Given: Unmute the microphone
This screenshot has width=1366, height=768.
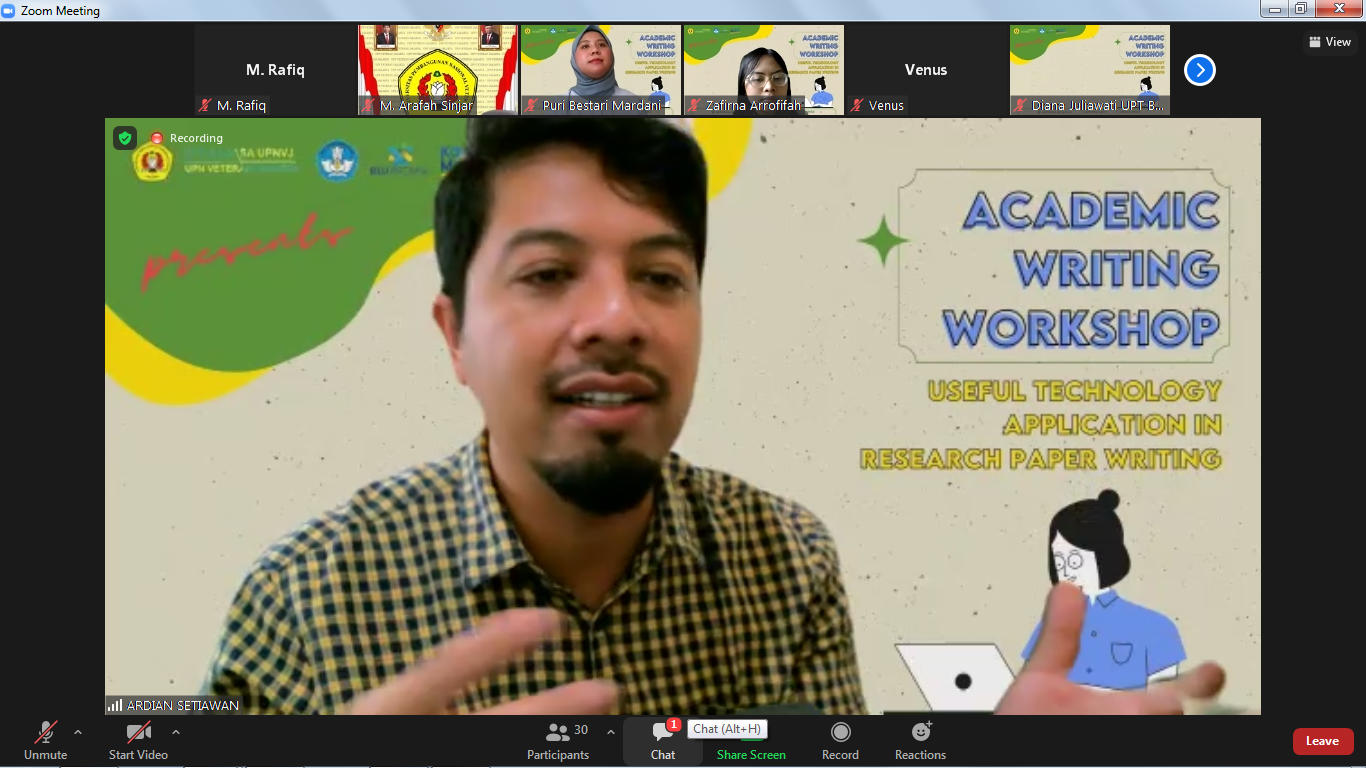Looking at the screenshot, I should click(45, 740).
